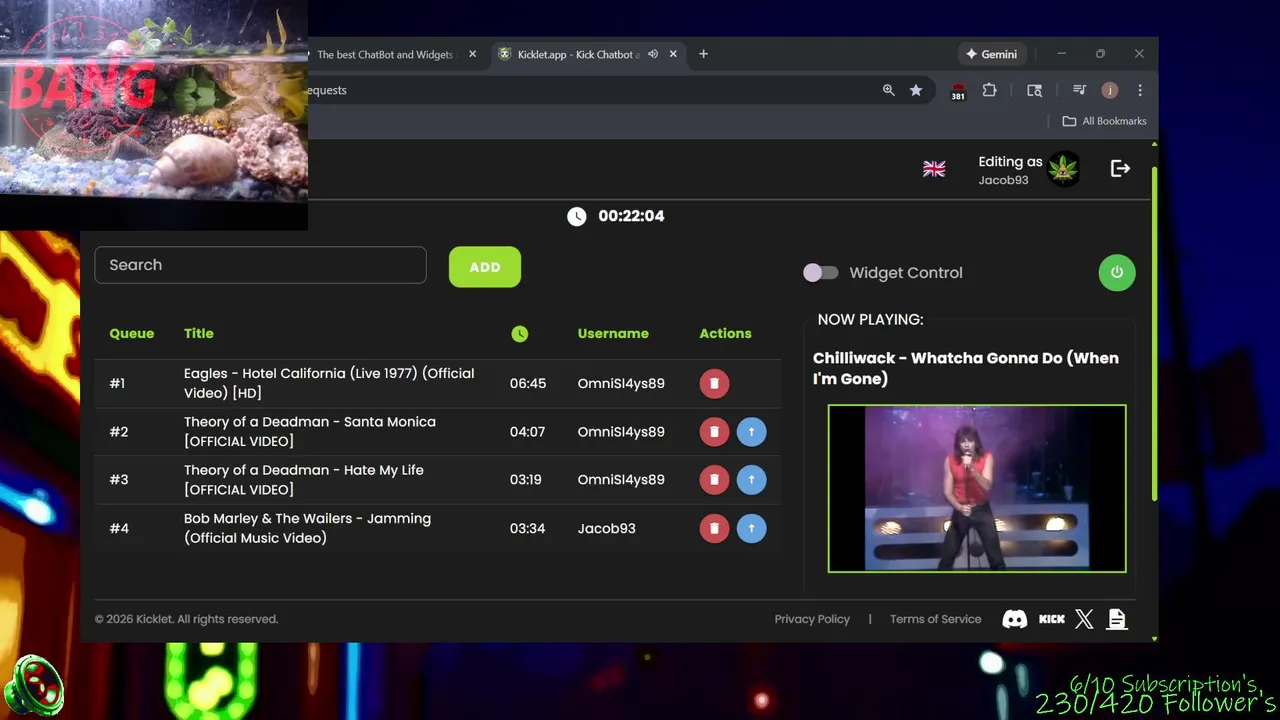Open the documentation page icon
Image resolution: width=1280 pixels, height=720 pixels.
point(1117,619)
